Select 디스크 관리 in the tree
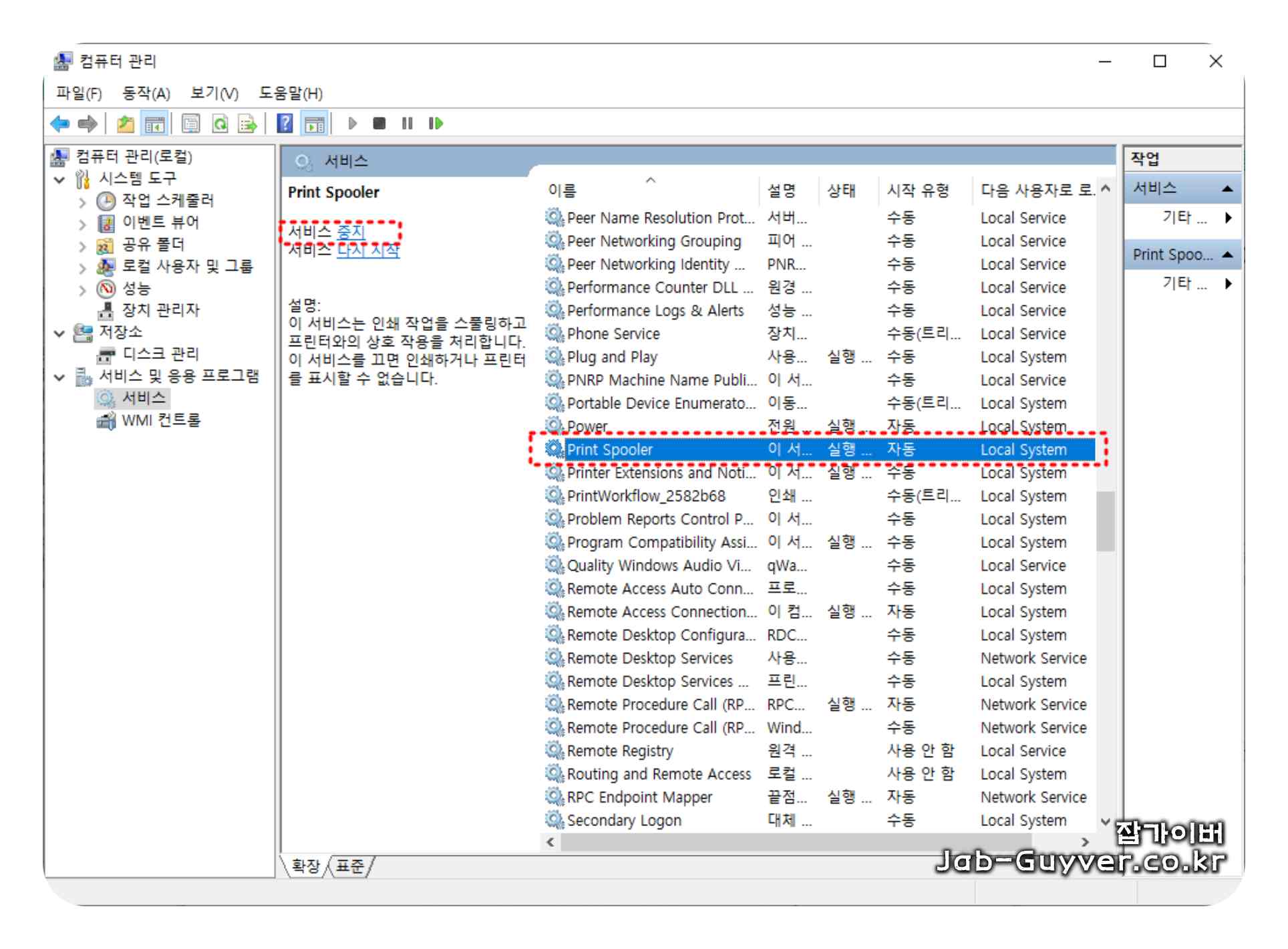1288x949 pixels. click(x=160, y=354)
